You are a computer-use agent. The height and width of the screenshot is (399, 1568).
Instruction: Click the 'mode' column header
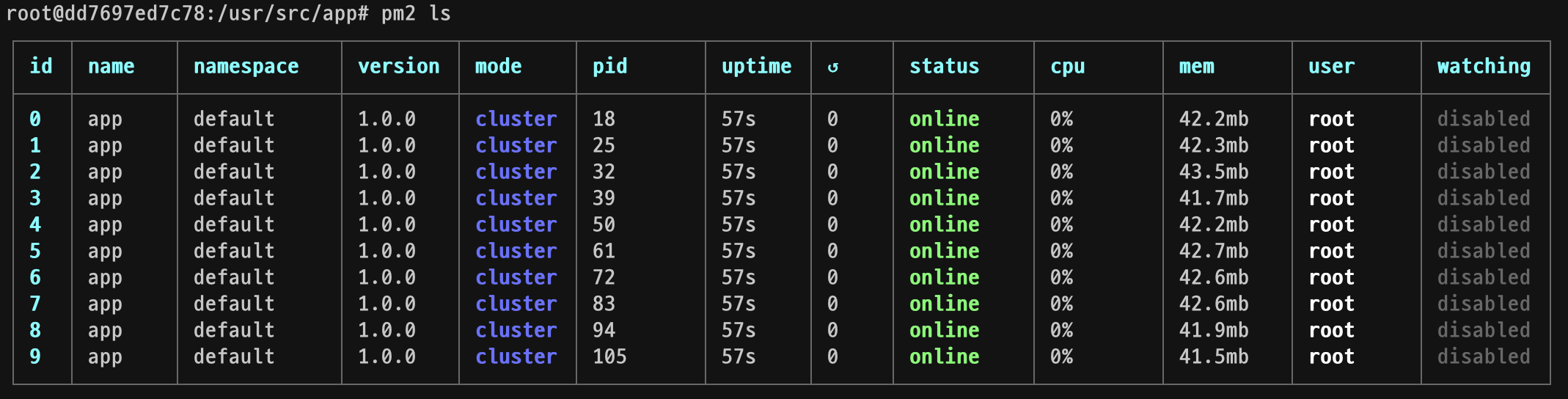pos(499,66)
